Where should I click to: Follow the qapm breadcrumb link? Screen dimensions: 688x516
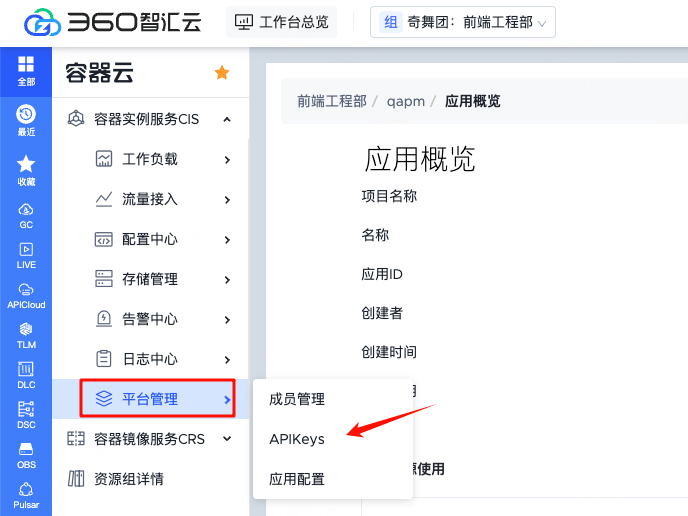coord(405,102)
